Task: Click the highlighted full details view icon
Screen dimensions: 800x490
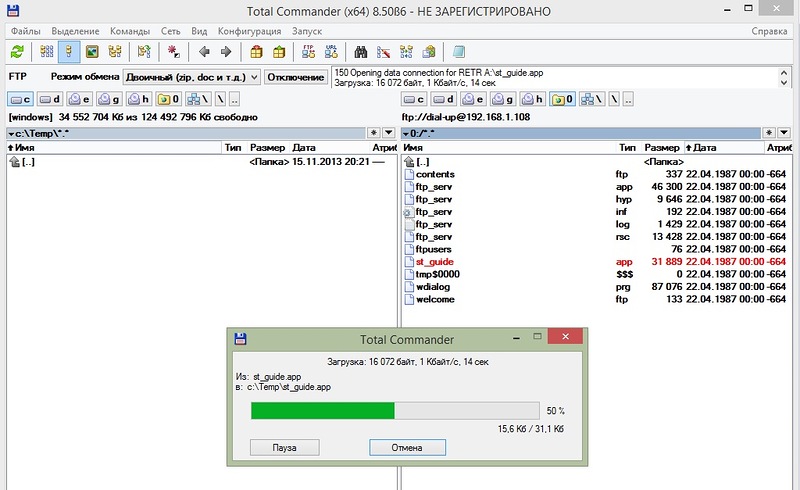Action: pos(69,52)
